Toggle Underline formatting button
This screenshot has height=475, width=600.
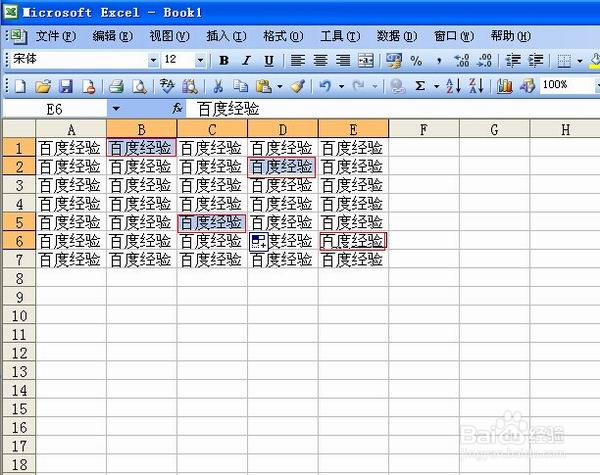pyautogui.click(x=269, y=60)
